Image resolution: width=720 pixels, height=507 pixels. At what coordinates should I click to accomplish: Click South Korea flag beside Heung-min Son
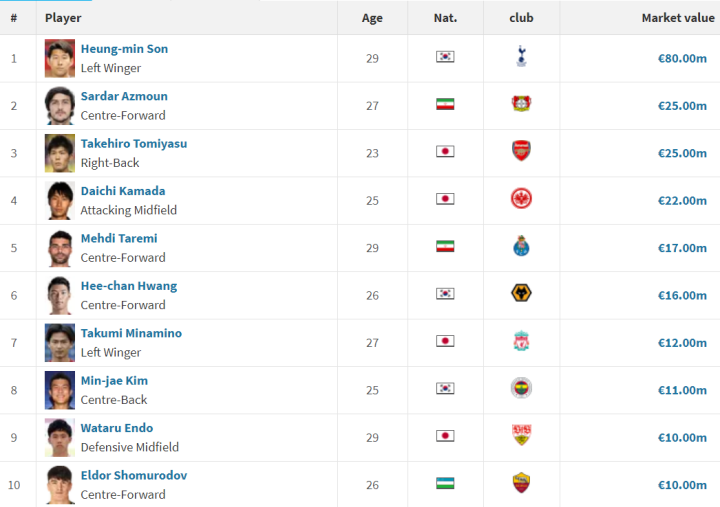445,57
